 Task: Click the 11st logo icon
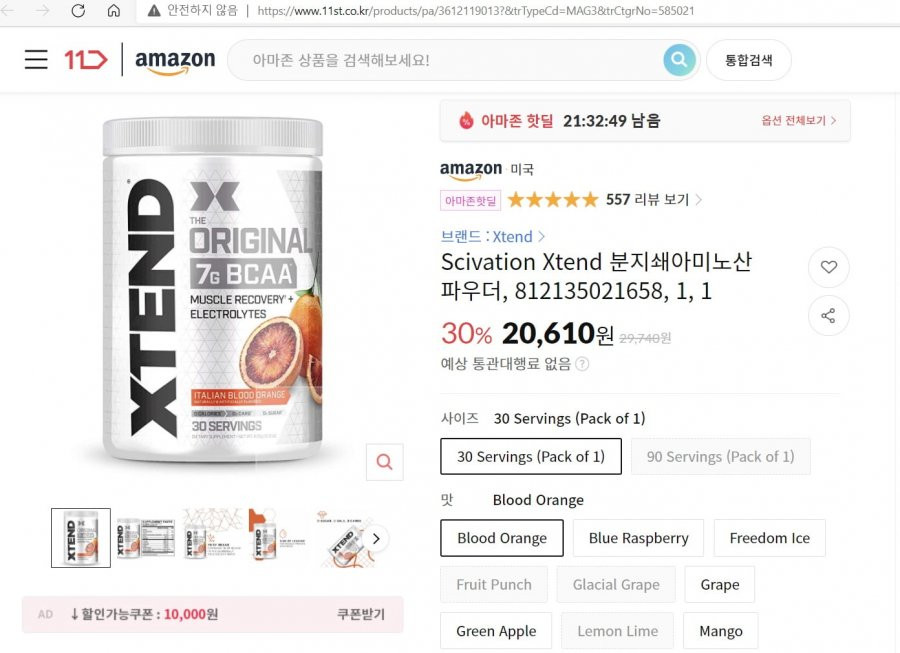[x=86, y=60]
